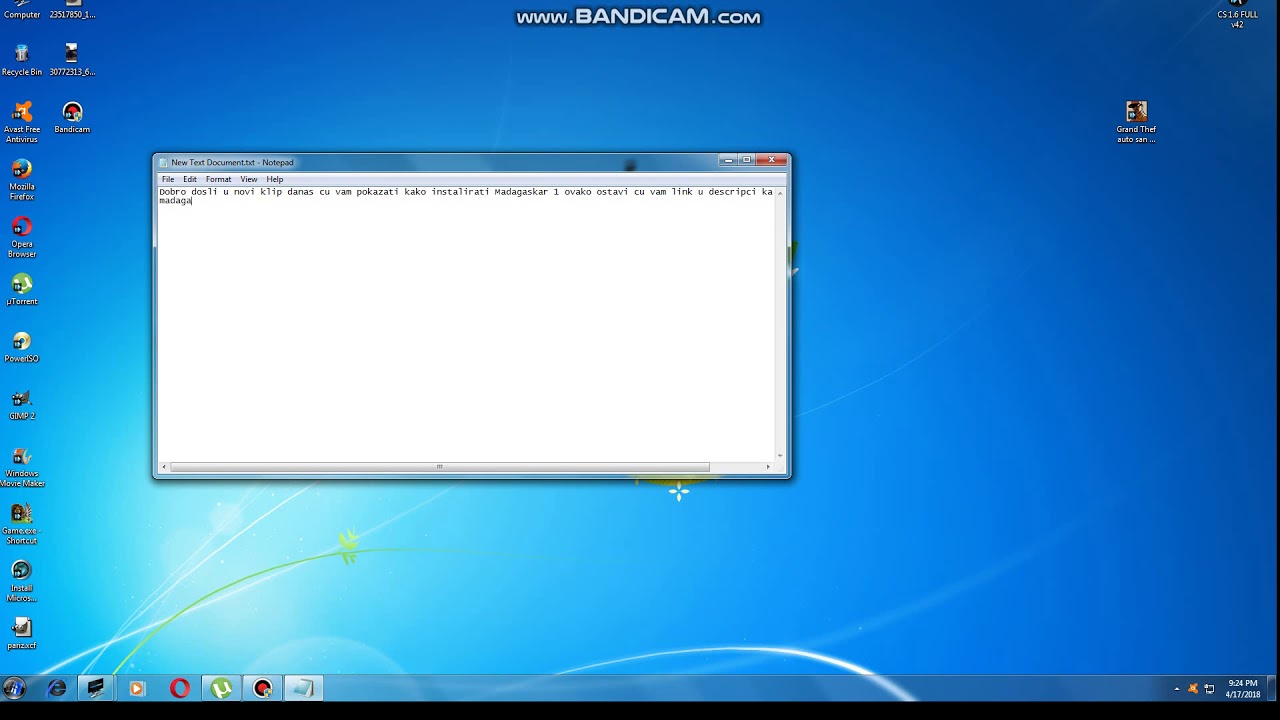Launch Avast Free Antivirus shortcut

22,122
